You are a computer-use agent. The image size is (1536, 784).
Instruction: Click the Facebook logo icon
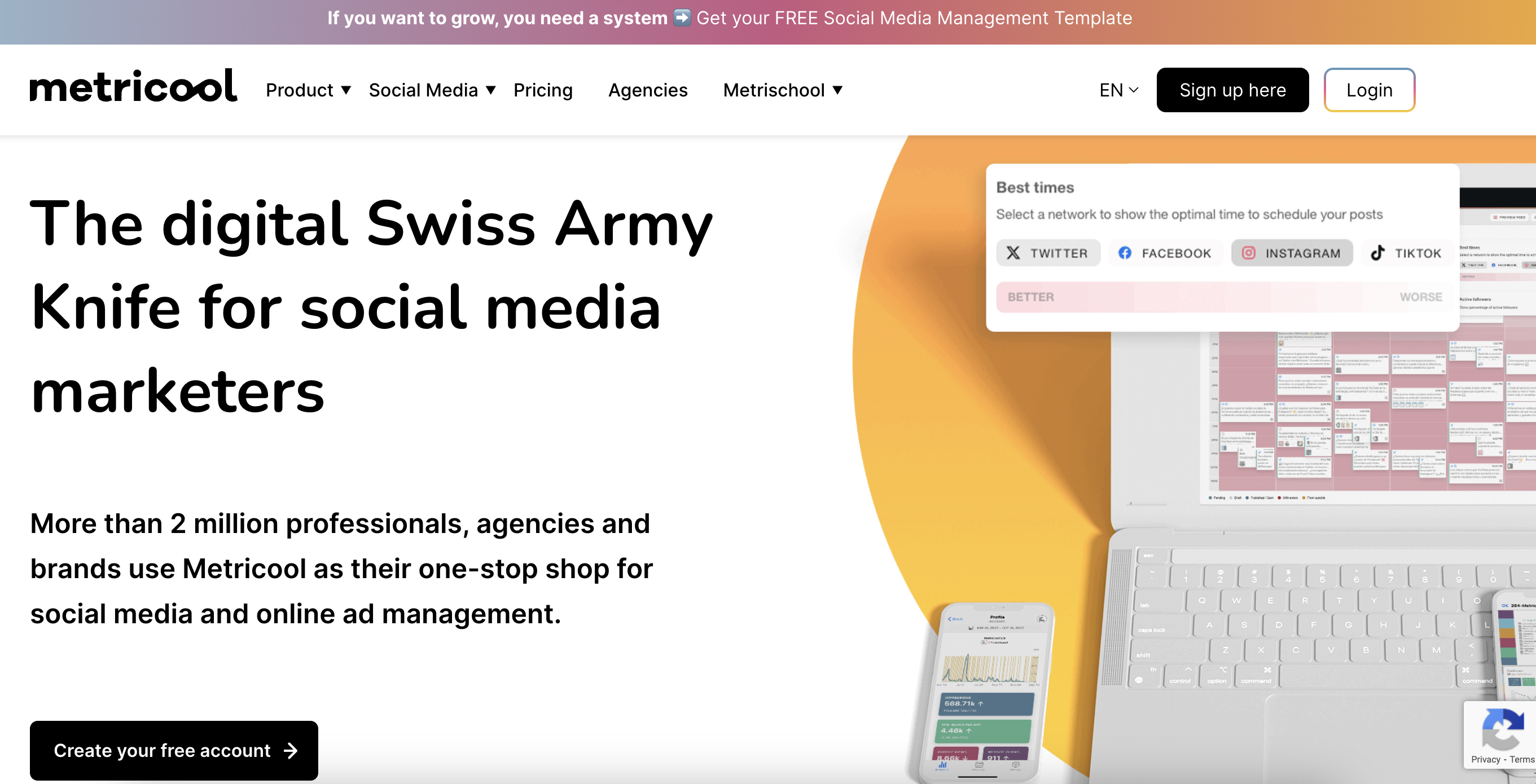tap(1125, 253)
